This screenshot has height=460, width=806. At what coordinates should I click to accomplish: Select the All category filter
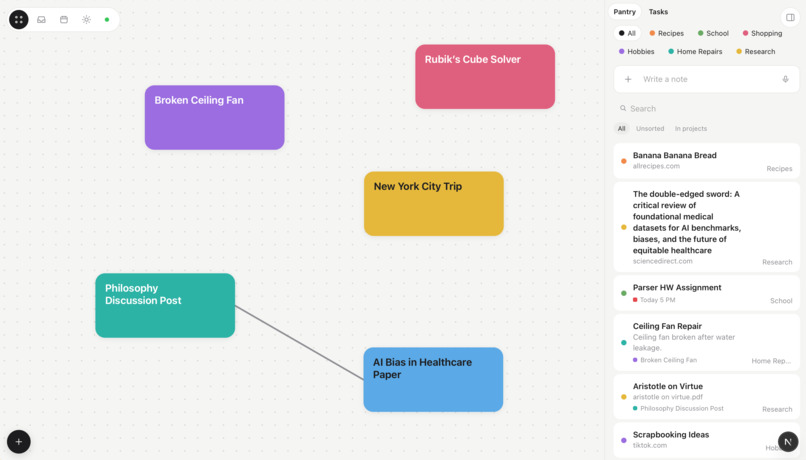tap(627, 33)
